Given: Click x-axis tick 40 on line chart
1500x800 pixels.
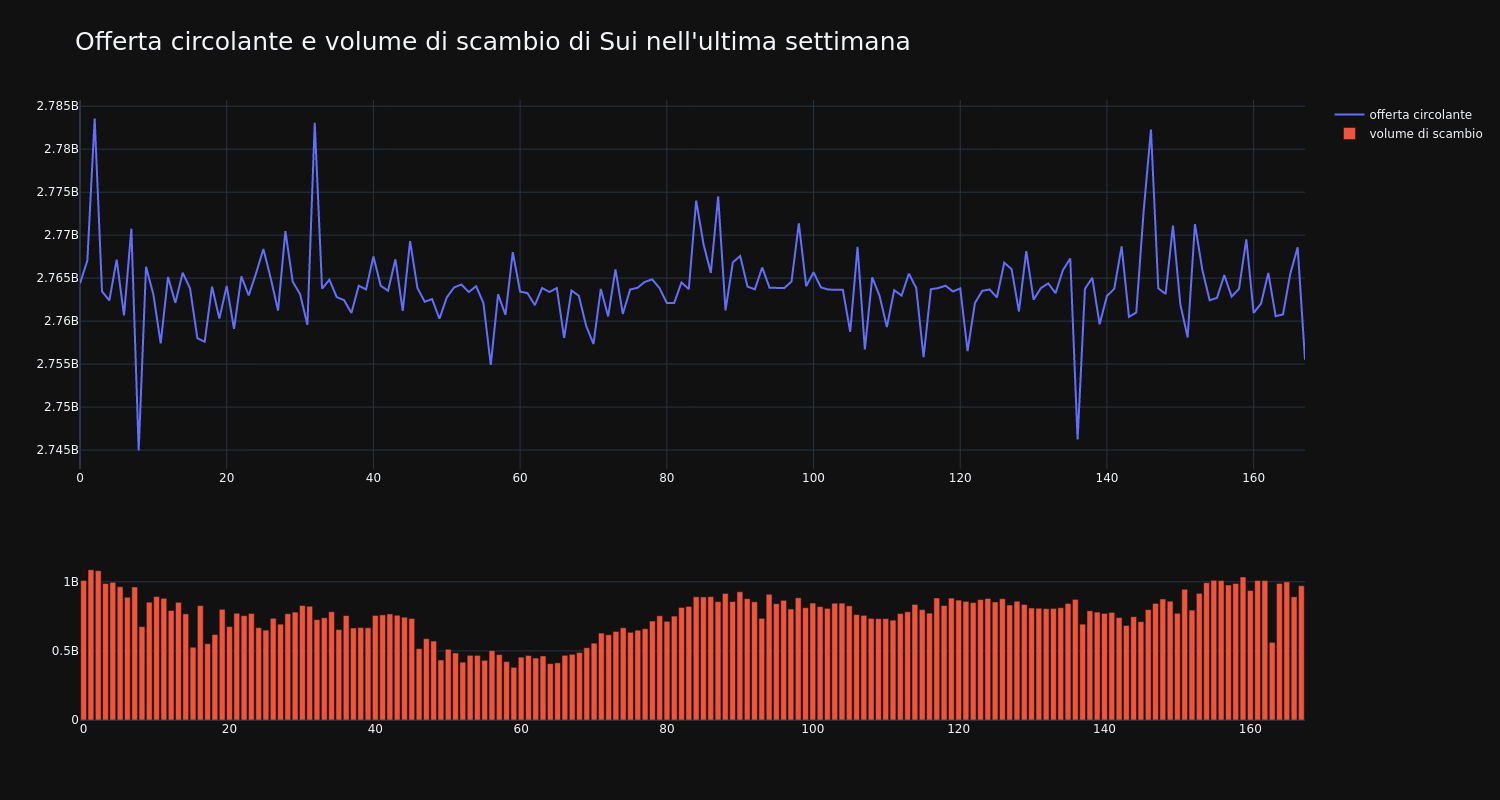Looking at the screenshot, I should click(373, 478).
